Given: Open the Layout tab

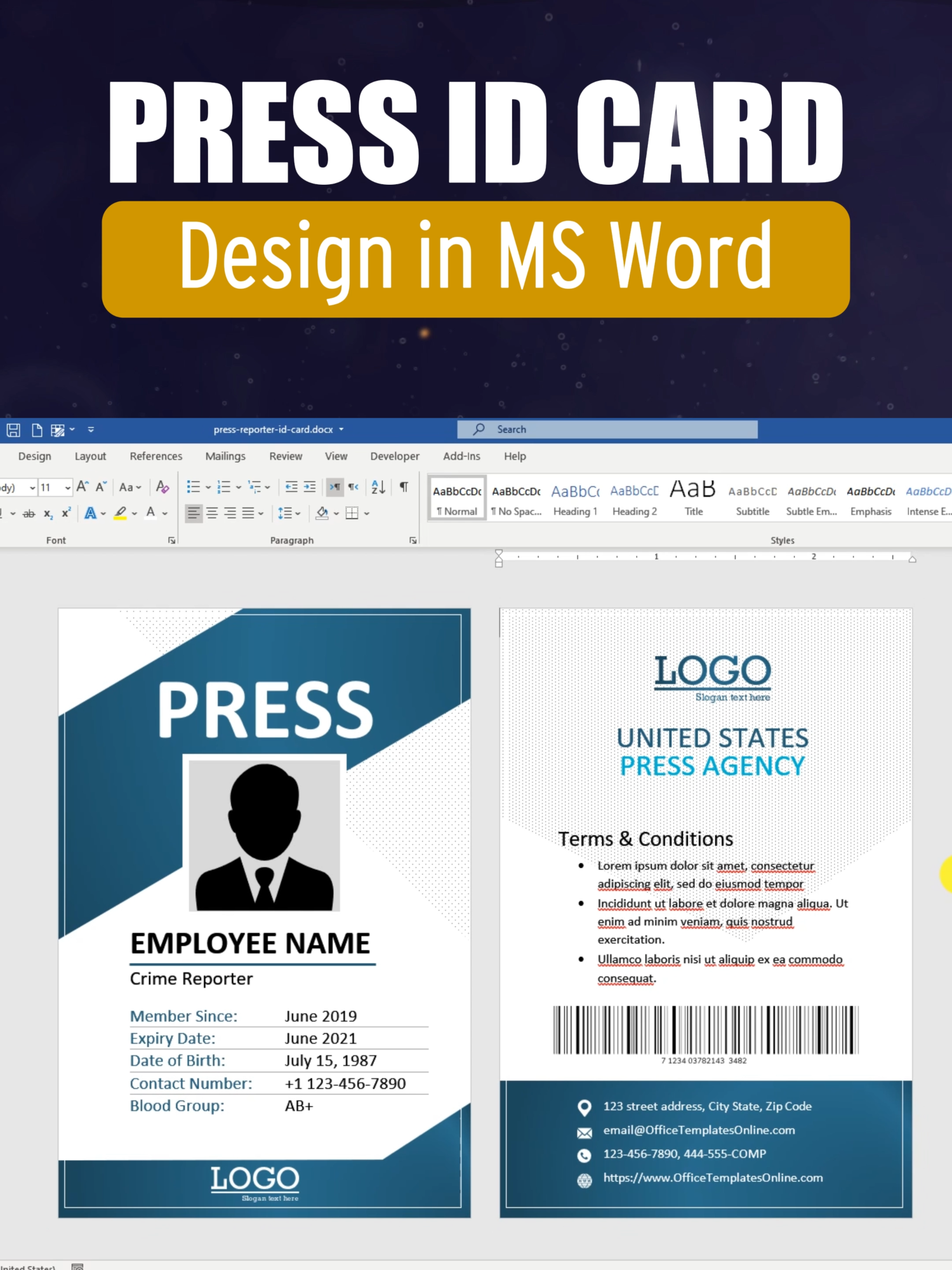Looking at the screenshot, I should pos(90,457).
